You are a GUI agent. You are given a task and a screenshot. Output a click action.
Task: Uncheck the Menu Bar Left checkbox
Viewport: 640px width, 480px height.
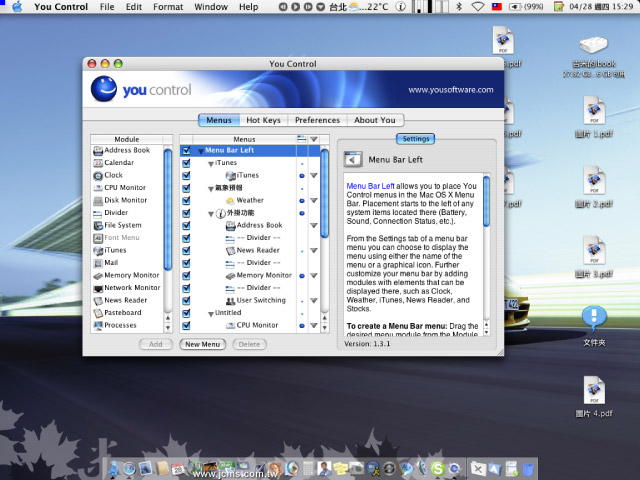(186, 150)
